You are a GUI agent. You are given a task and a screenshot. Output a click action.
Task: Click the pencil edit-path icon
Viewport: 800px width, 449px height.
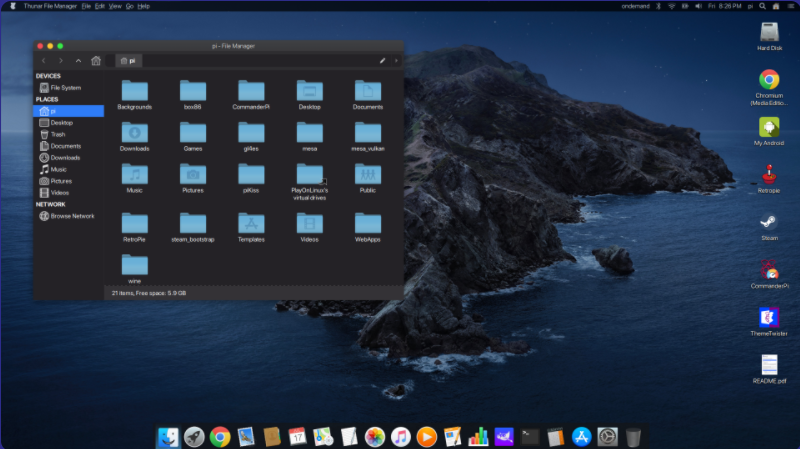pyautogui.click(x=382, y=61)
